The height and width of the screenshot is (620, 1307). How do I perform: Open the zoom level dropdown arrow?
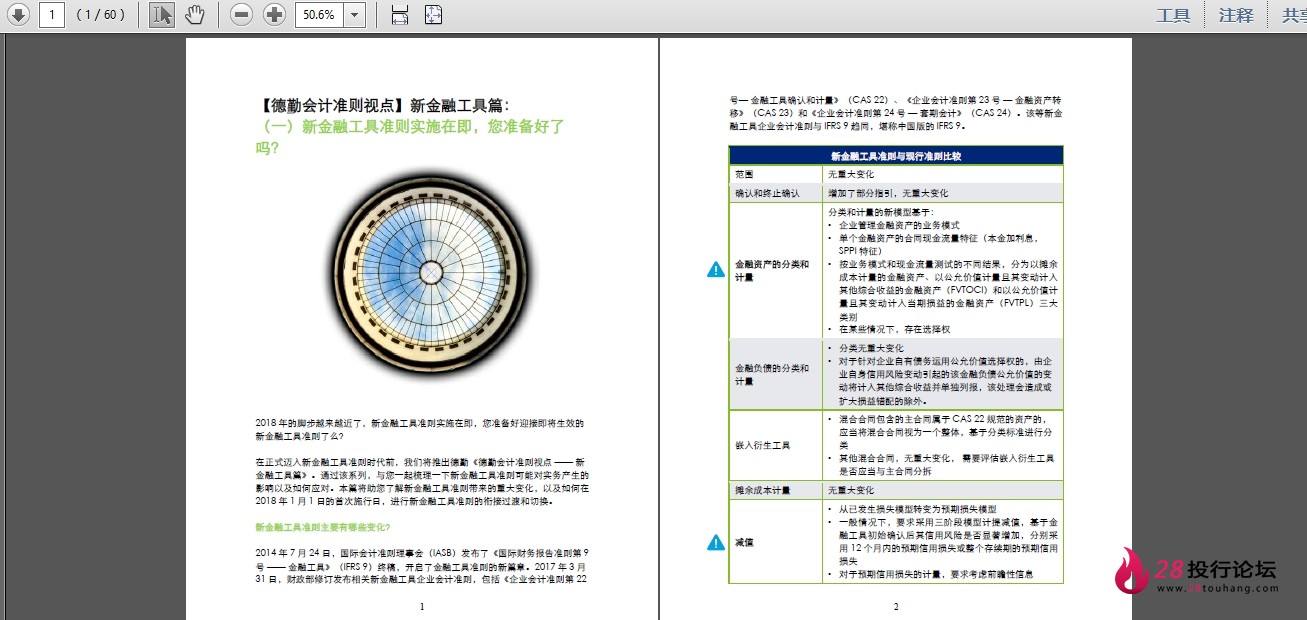coord(355,15)
